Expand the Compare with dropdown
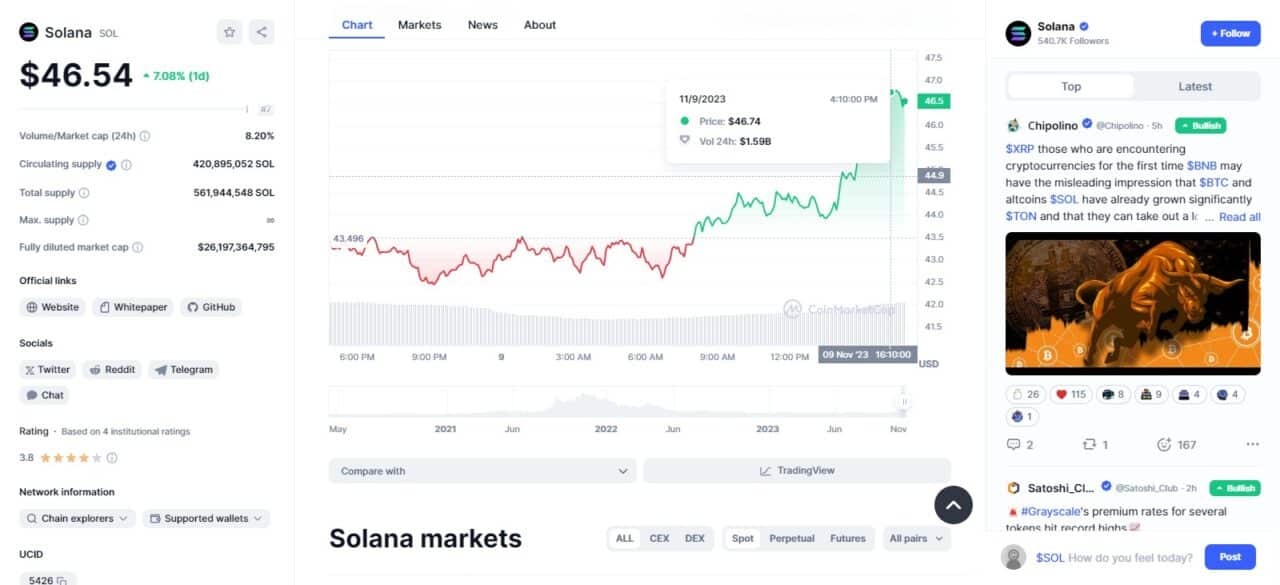The height and width of the screenshot is (585, 1280). point(482,471)
